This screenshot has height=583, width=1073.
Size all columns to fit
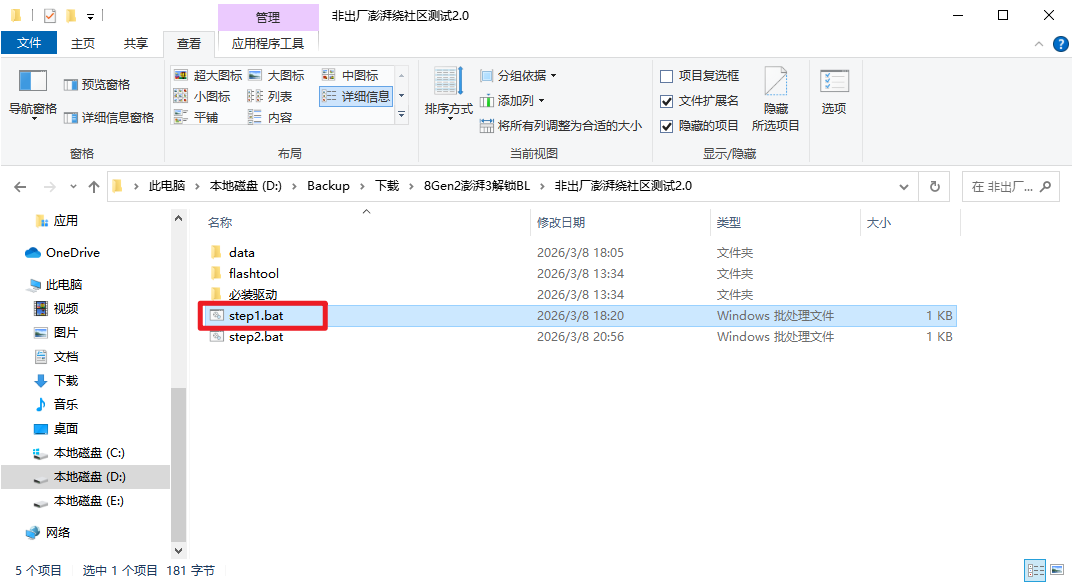pos(560,126)
